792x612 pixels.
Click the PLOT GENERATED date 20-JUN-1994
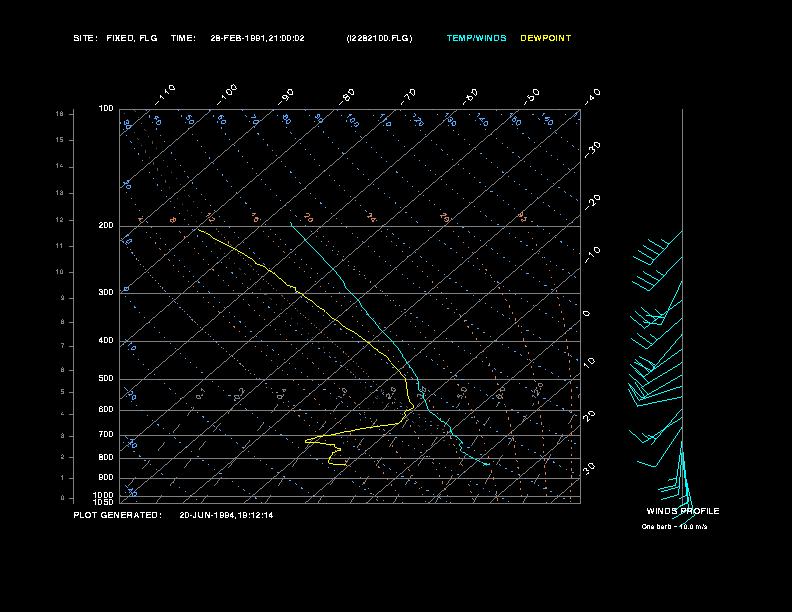pyautogui.click(x=226, y=516)
